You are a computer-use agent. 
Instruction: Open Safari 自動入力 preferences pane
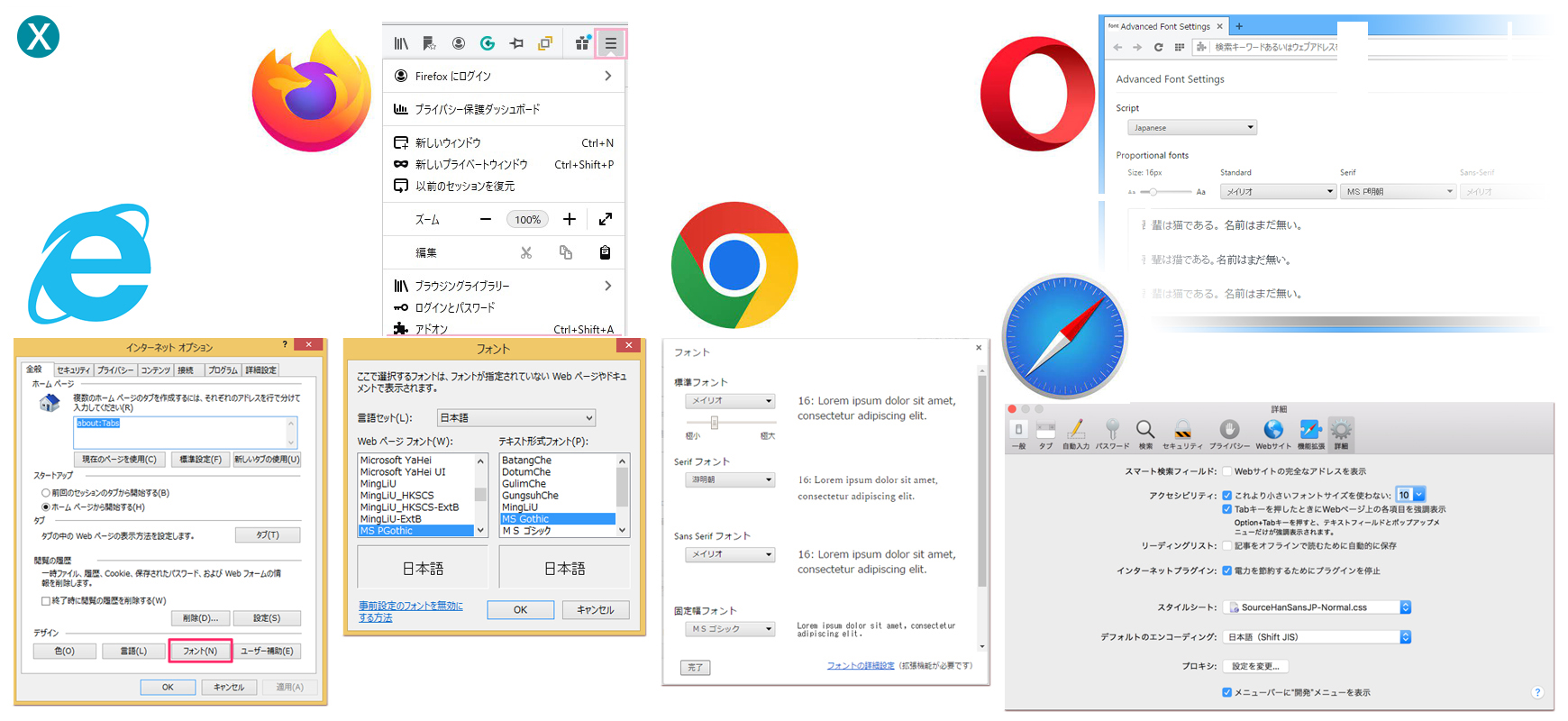point(1076,434)
